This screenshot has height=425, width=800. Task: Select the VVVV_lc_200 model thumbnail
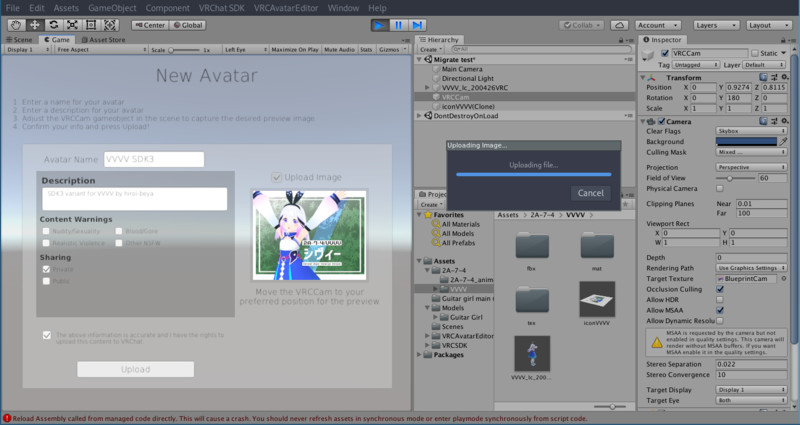coord(532,353)
